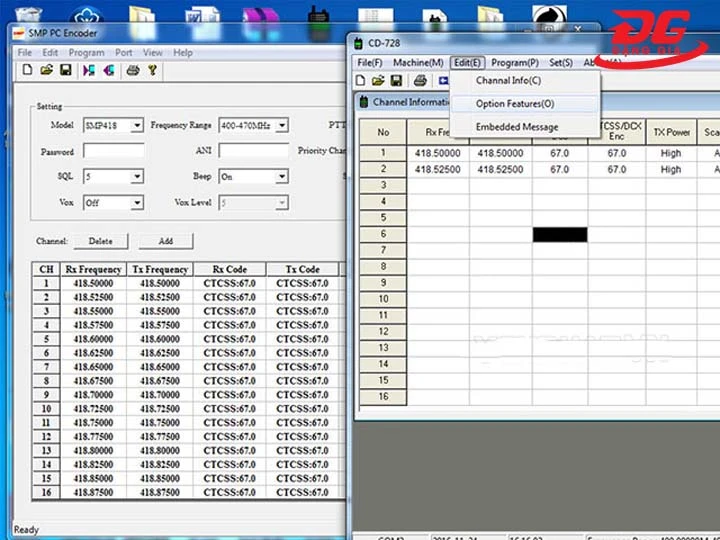This screenshot has height=540, width=720.
Task: Open Program menu in SMP PC Encoder
Action: [x=87, y=52]
